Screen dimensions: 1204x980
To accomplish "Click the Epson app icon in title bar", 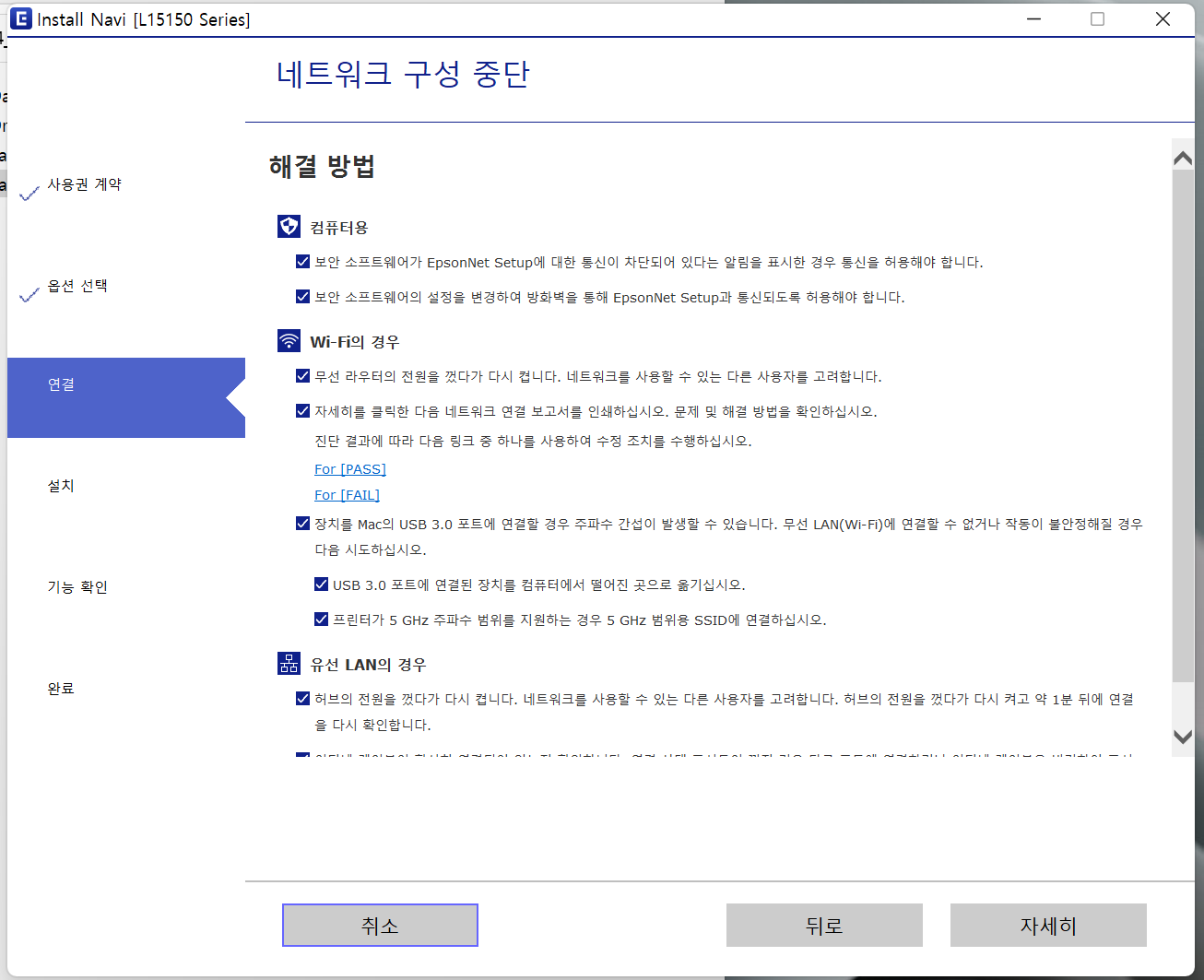I will pyautogui.click(x=20, y=18).
